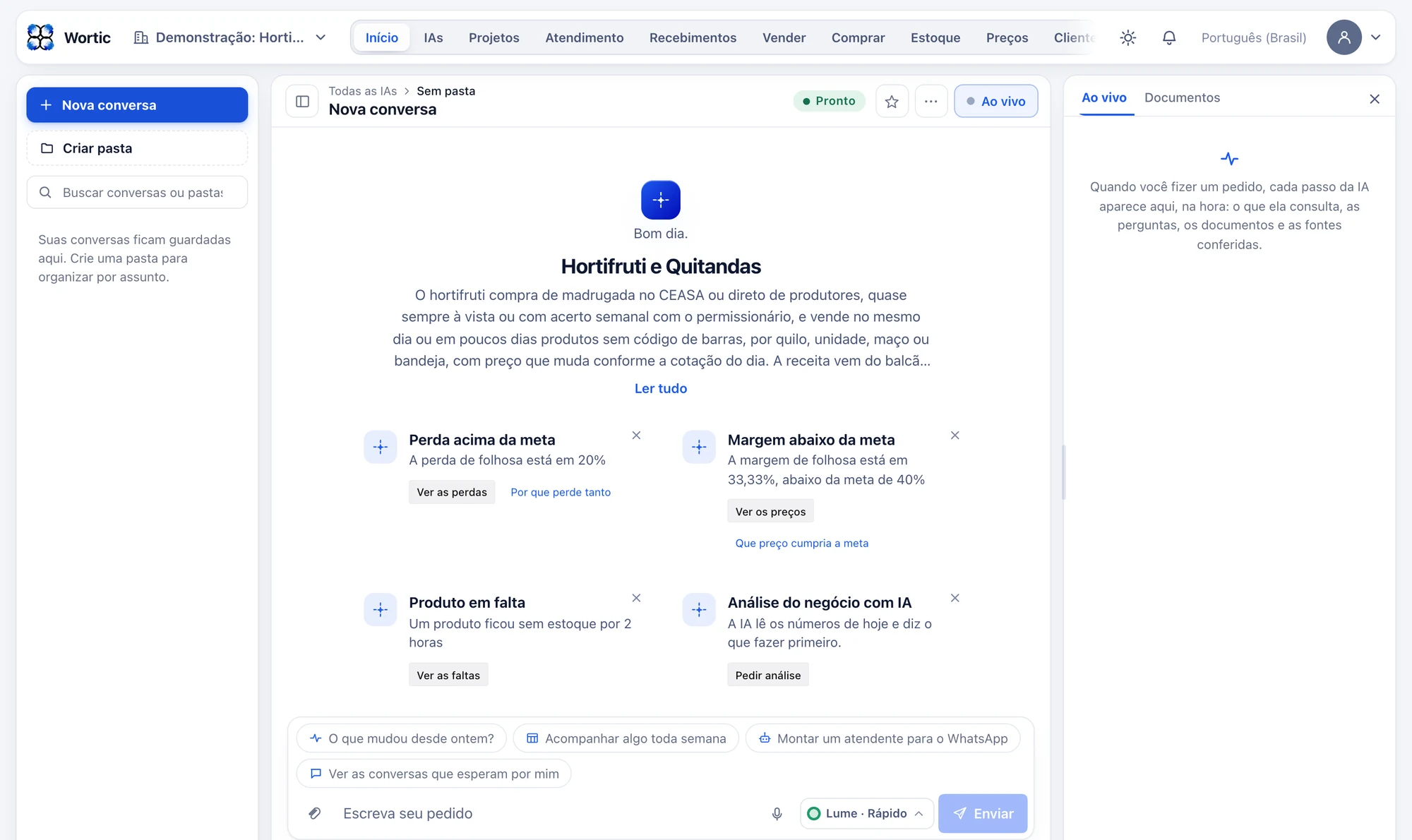The height and width of the screenshot is (840, 1412).
Task: Select O que mudou desde ontem suggestion
Action: [x=401, y=738]
